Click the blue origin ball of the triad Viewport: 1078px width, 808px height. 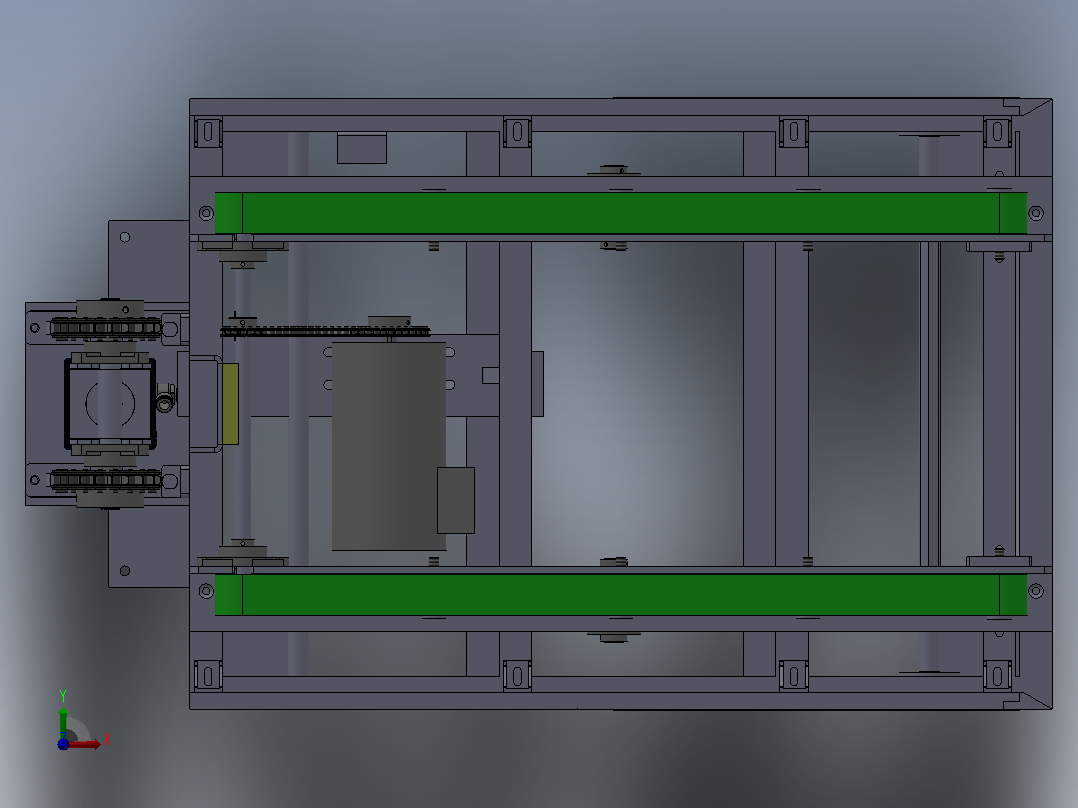coord(63,744)
